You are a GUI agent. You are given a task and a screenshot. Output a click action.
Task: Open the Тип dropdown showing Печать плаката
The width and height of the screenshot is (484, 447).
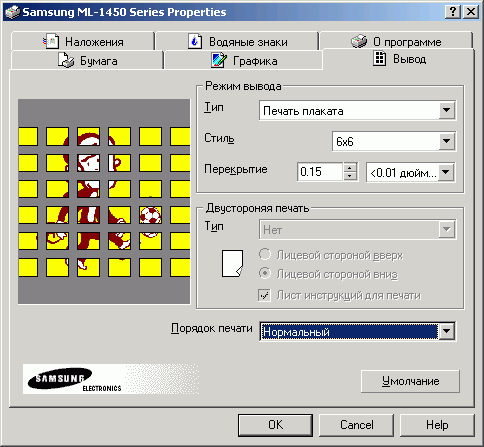coord(357,110)
